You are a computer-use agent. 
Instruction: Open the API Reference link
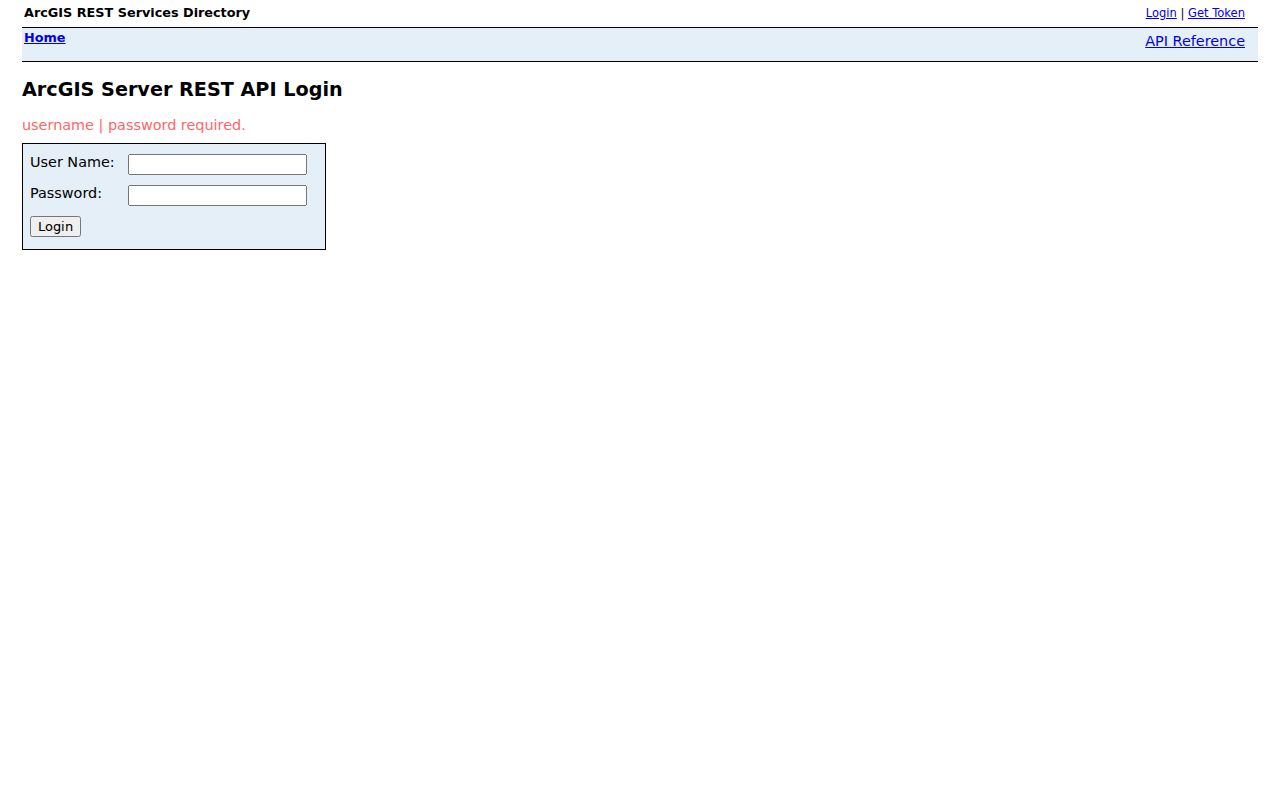coord(1195,41)
